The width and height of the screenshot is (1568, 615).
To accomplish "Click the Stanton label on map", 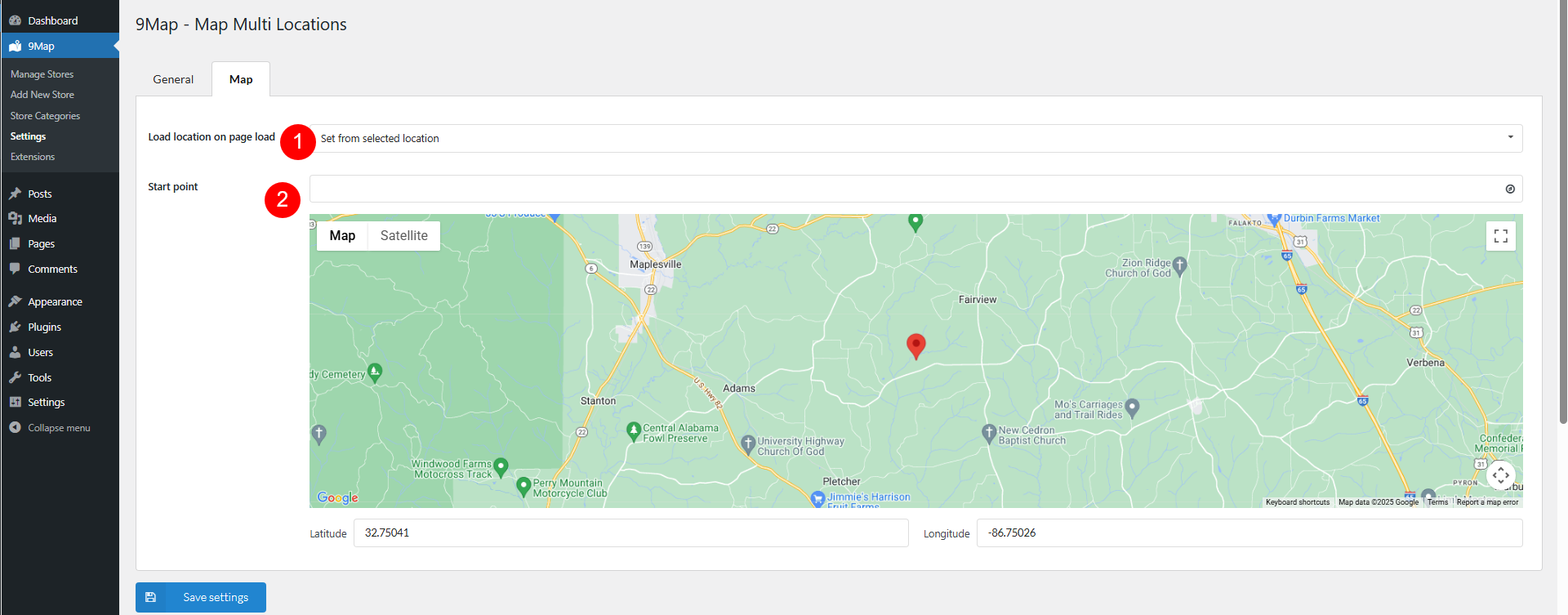I will [598, 401].
